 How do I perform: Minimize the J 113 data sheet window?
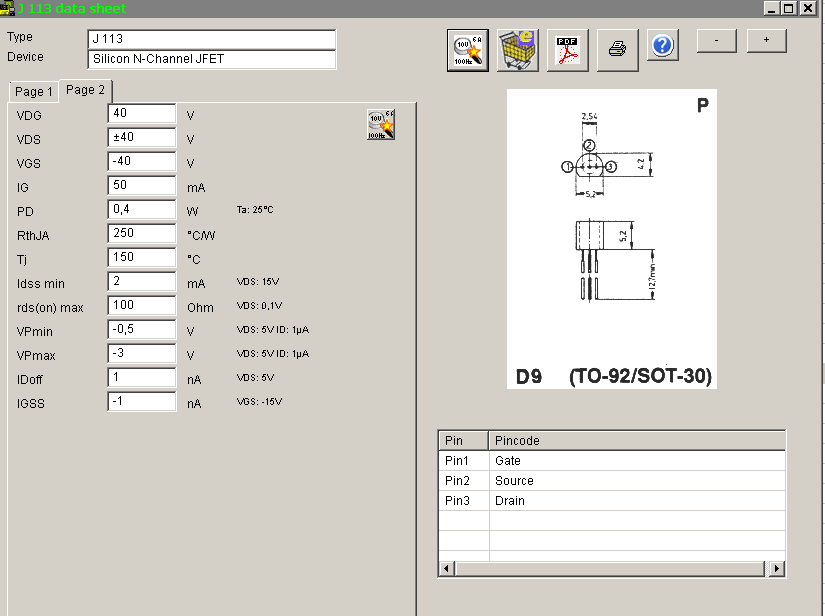coord(771,8)
